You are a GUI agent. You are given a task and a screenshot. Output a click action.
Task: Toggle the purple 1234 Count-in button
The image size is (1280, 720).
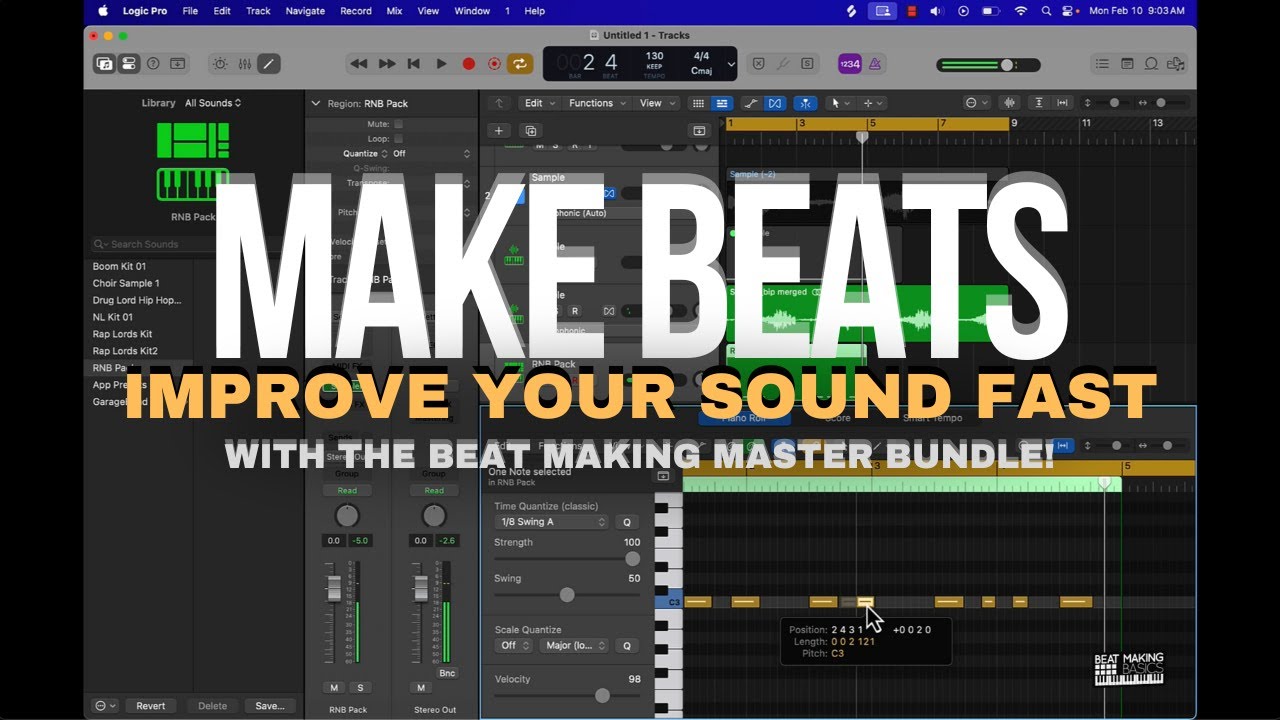[849, 64]
